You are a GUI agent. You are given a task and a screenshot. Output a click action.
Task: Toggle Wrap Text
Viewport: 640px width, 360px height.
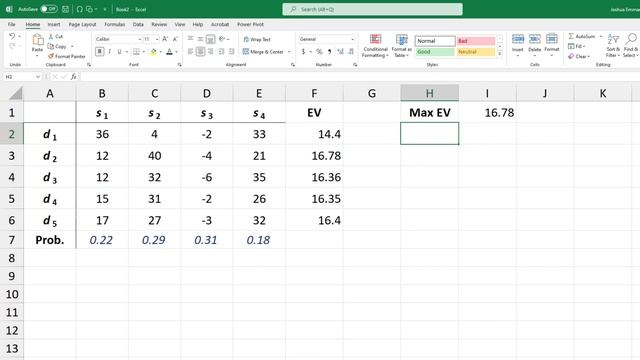(257, 40)
